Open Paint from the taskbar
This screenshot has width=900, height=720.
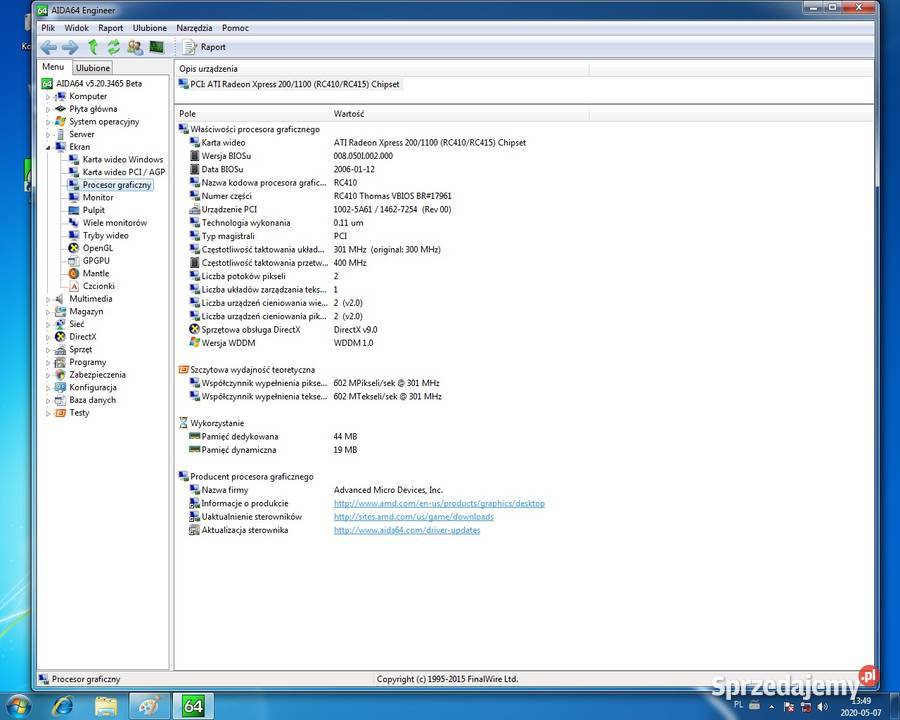pos(149,706)
